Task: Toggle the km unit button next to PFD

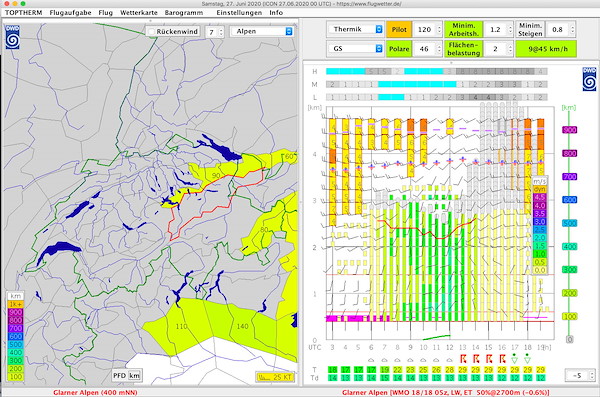Action: tap(134, 376)
